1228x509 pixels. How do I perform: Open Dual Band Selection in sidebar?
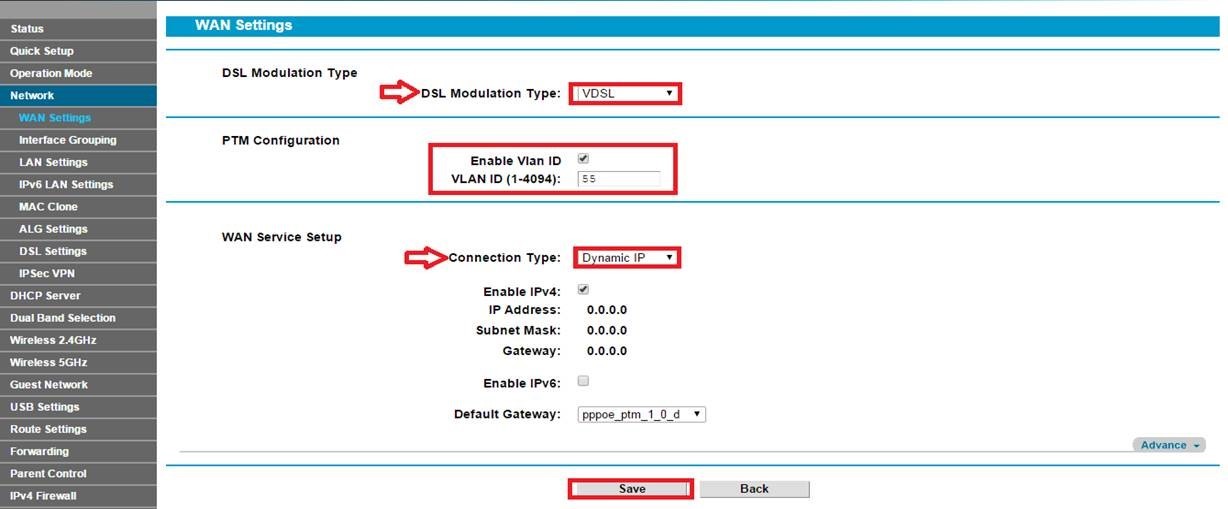78,318
